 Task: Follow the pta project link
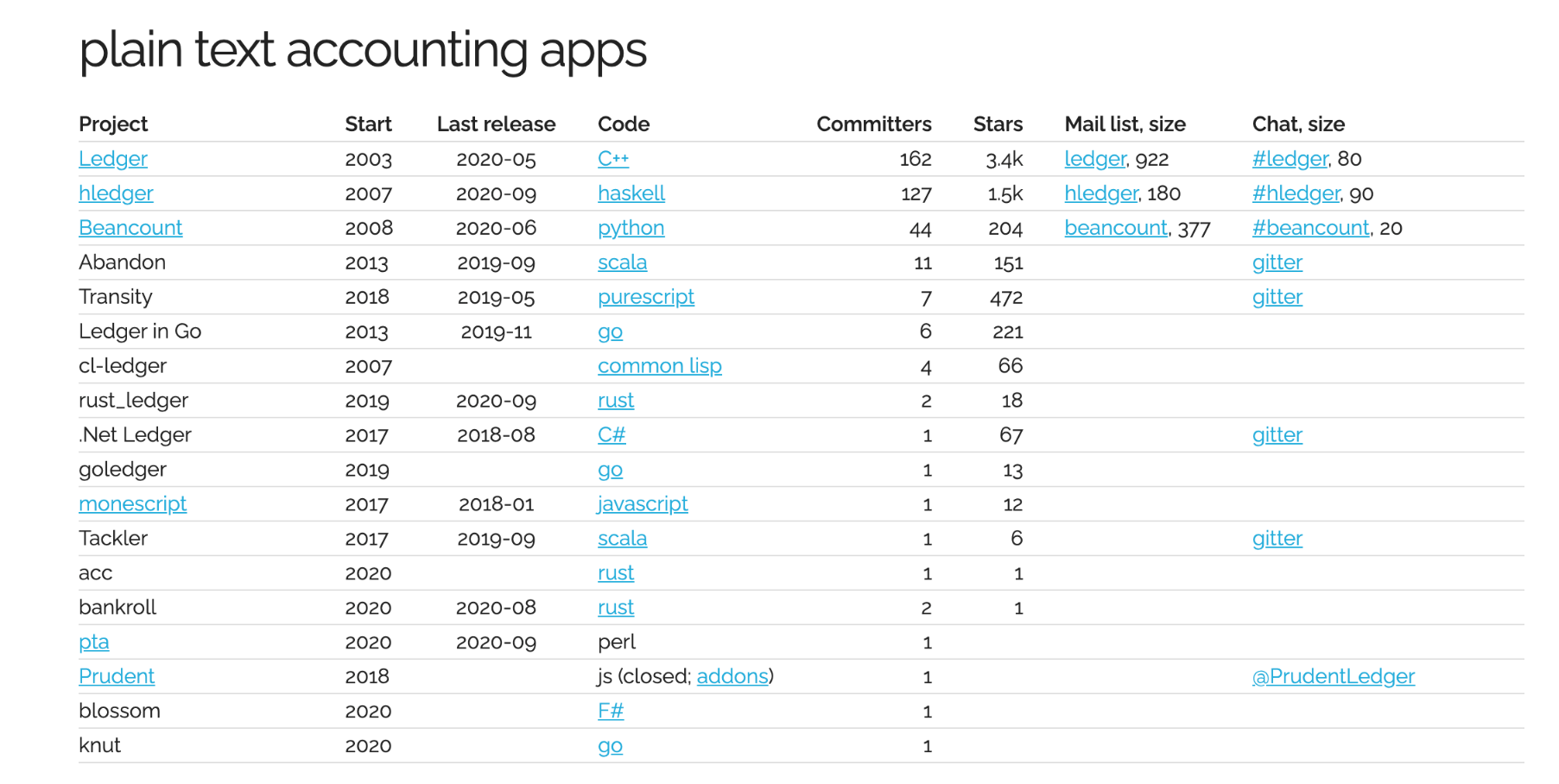[x=93, y=642]
